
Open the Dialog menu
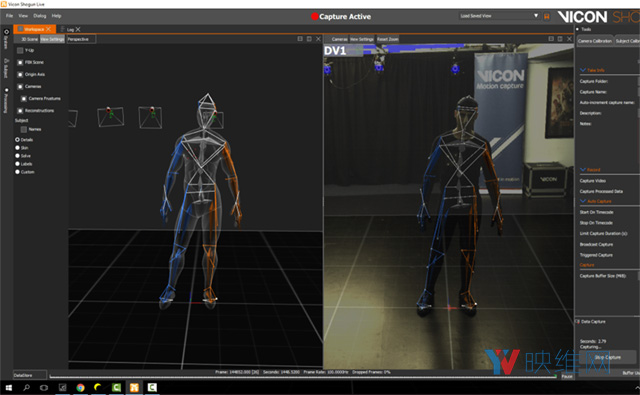coord(40,16)
